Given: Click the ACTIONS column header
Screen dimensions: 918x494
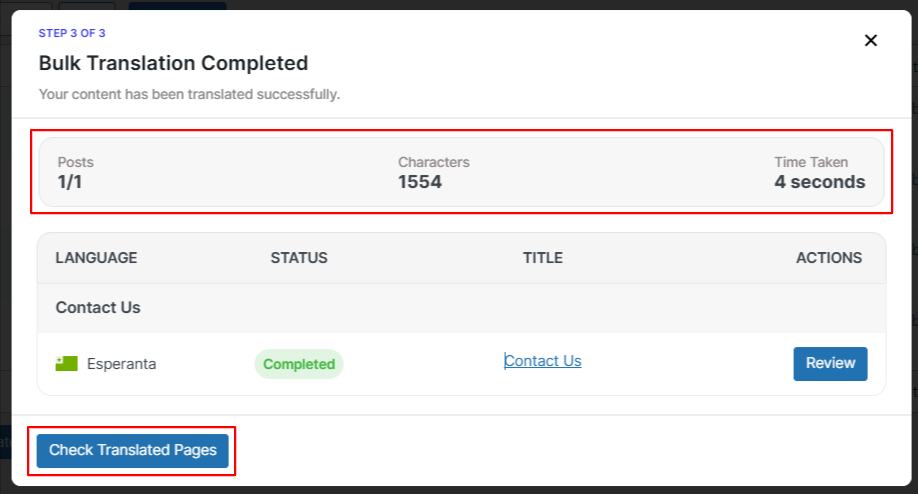Looking at the screenshot, I should (x=829, y=258).
